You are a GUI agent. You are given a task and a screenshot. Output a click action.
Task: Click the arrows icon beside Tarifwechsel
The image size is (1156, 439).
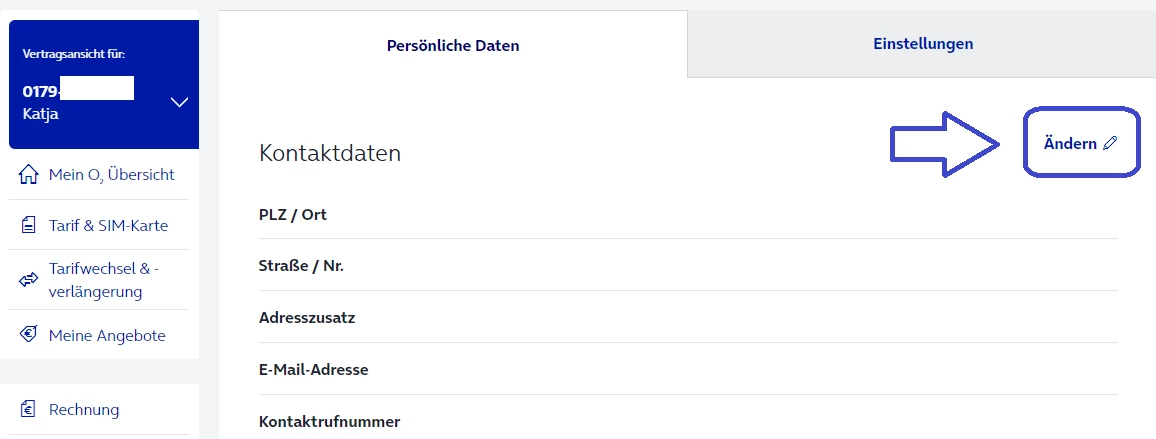point(29,281)
